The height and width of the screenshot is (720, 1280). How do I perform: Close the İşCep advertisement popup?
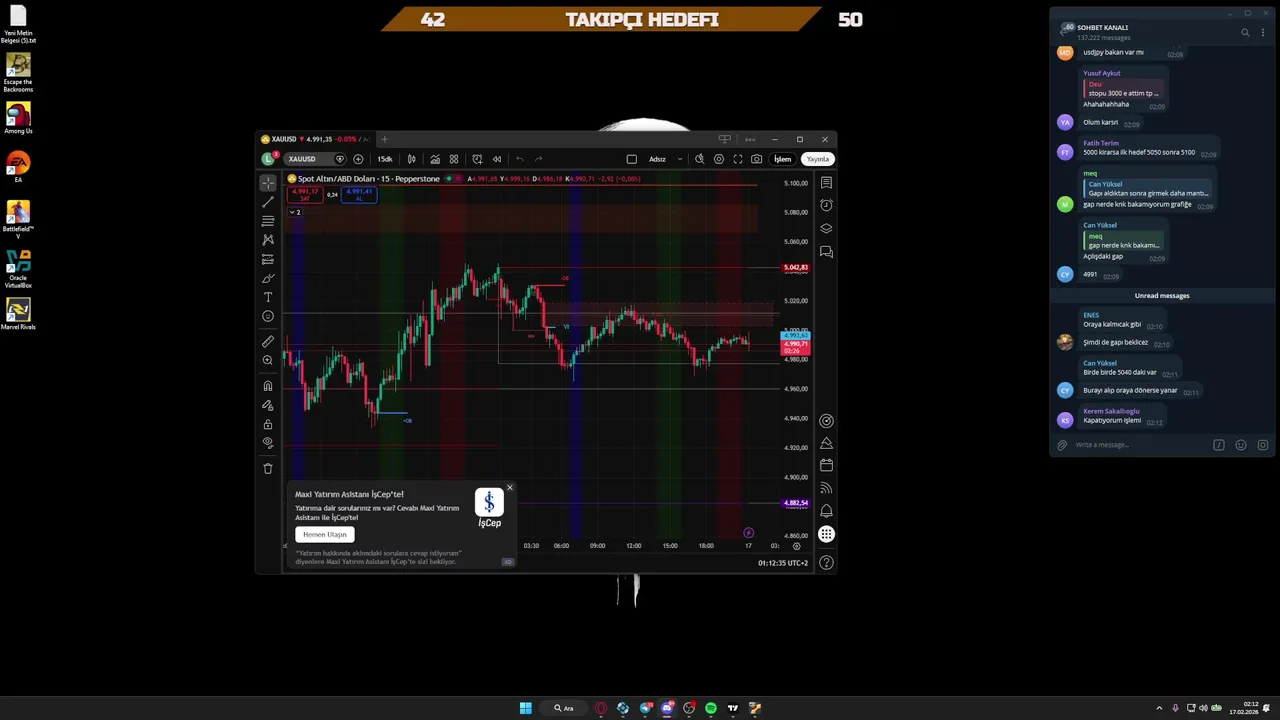[x=509, y=488]
